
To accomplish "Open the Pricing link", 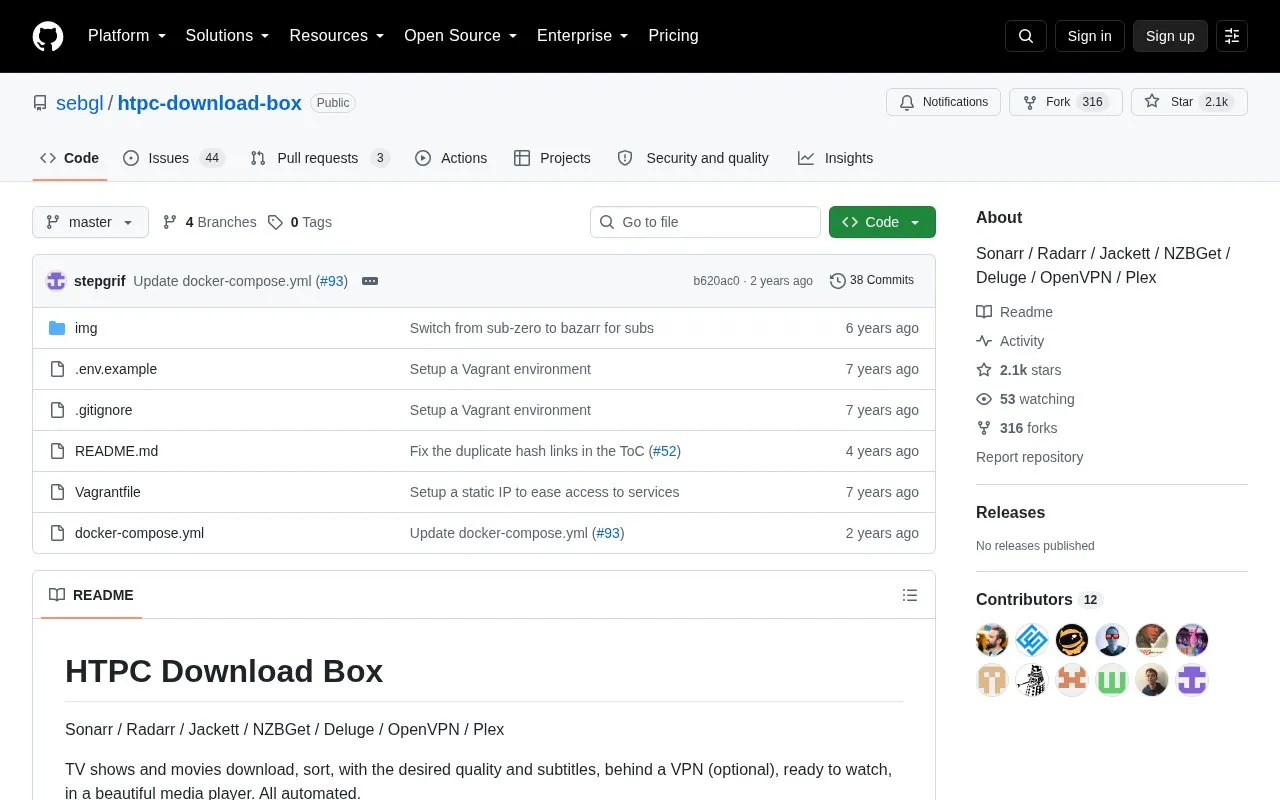I will tap(673, 36).
